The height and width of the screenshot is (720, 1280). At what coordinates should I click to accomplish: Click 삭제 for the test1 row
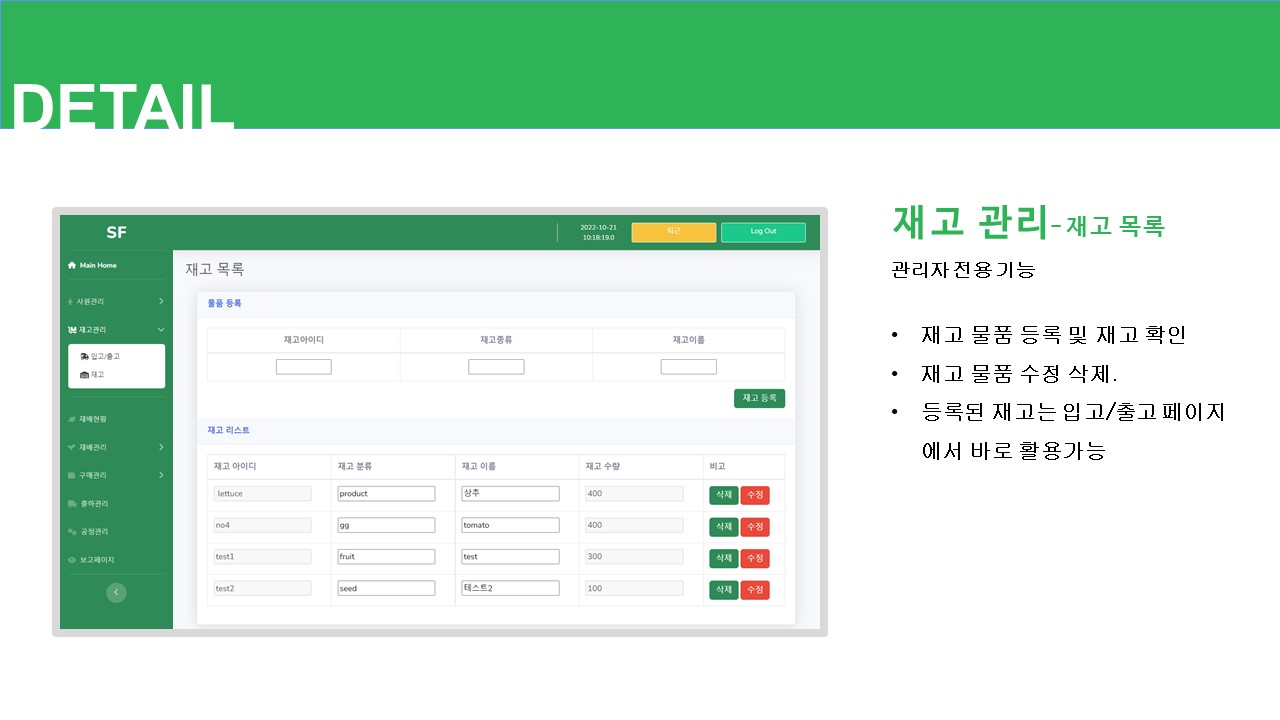[724, 558]
